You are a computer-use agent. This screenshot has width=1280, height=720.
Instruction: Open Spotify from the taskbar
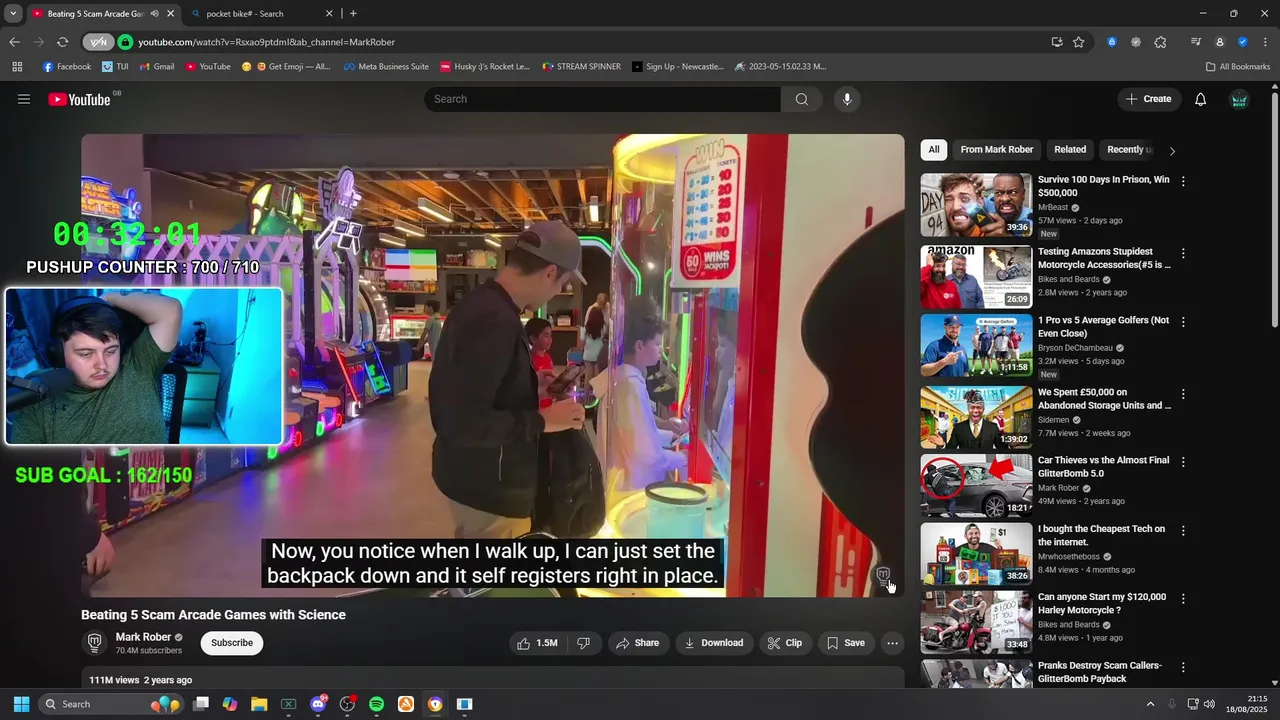[376, 704]
